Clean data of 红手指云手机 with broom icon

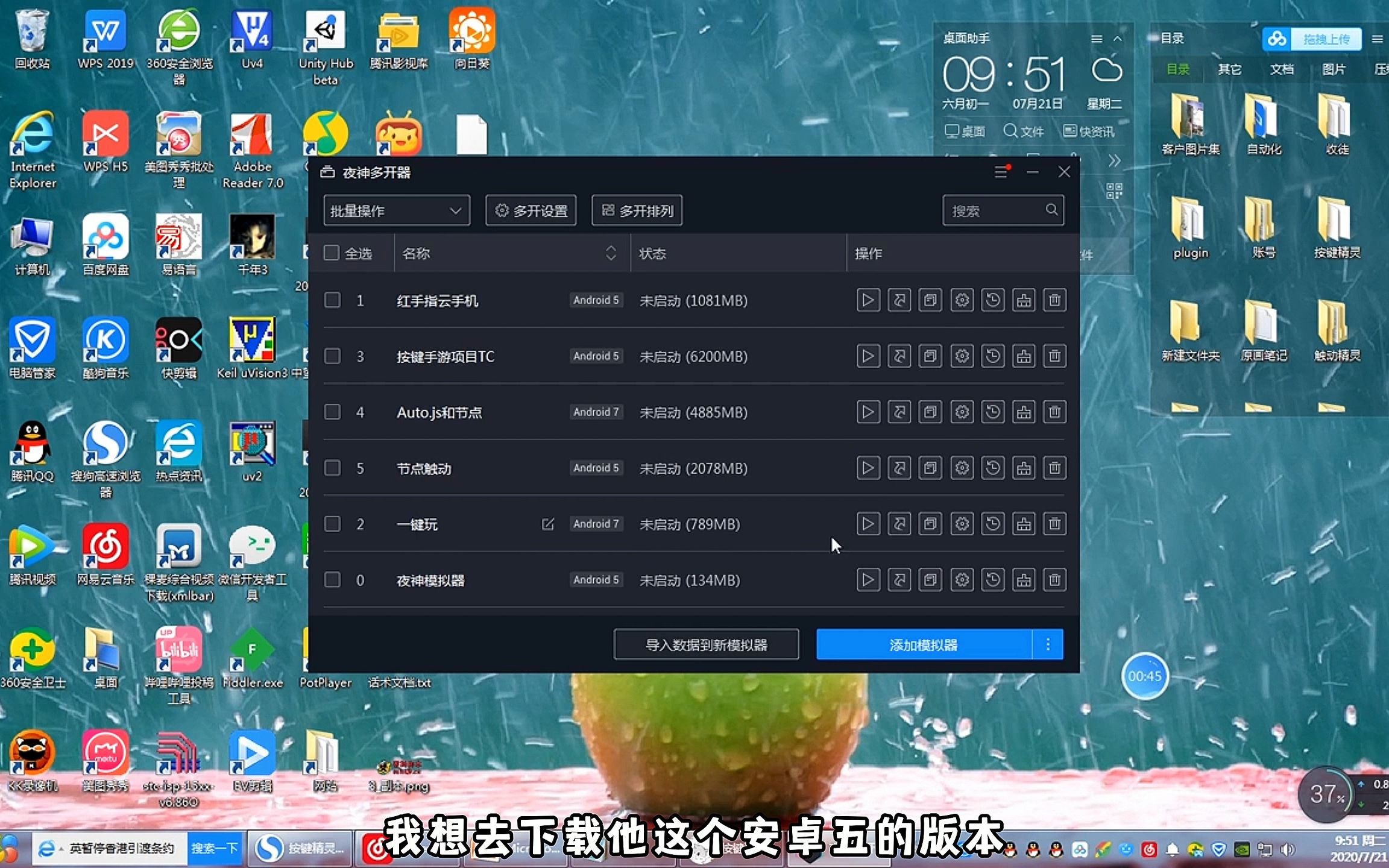[x=1024, y=300]
